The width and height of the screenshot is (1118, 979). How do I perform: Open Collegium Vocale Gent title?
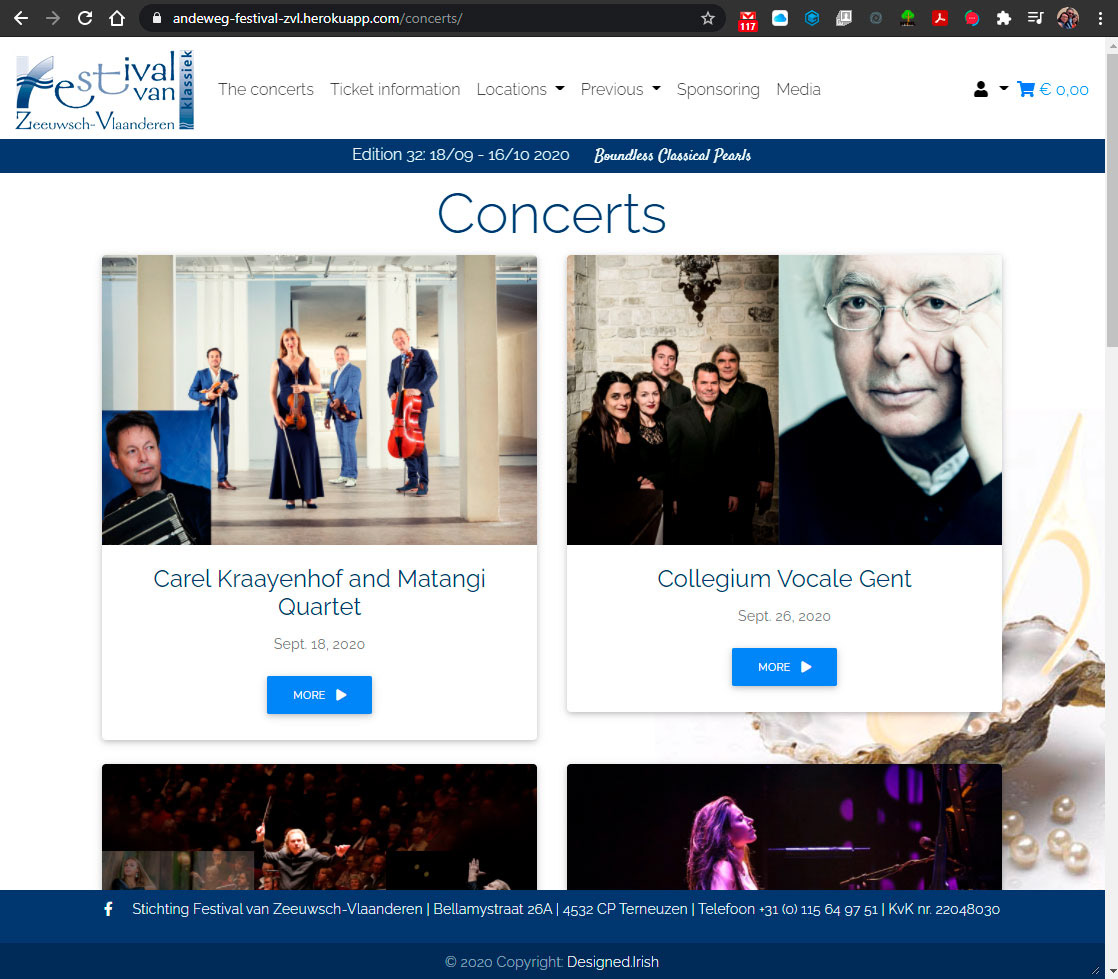pos(784,579)
